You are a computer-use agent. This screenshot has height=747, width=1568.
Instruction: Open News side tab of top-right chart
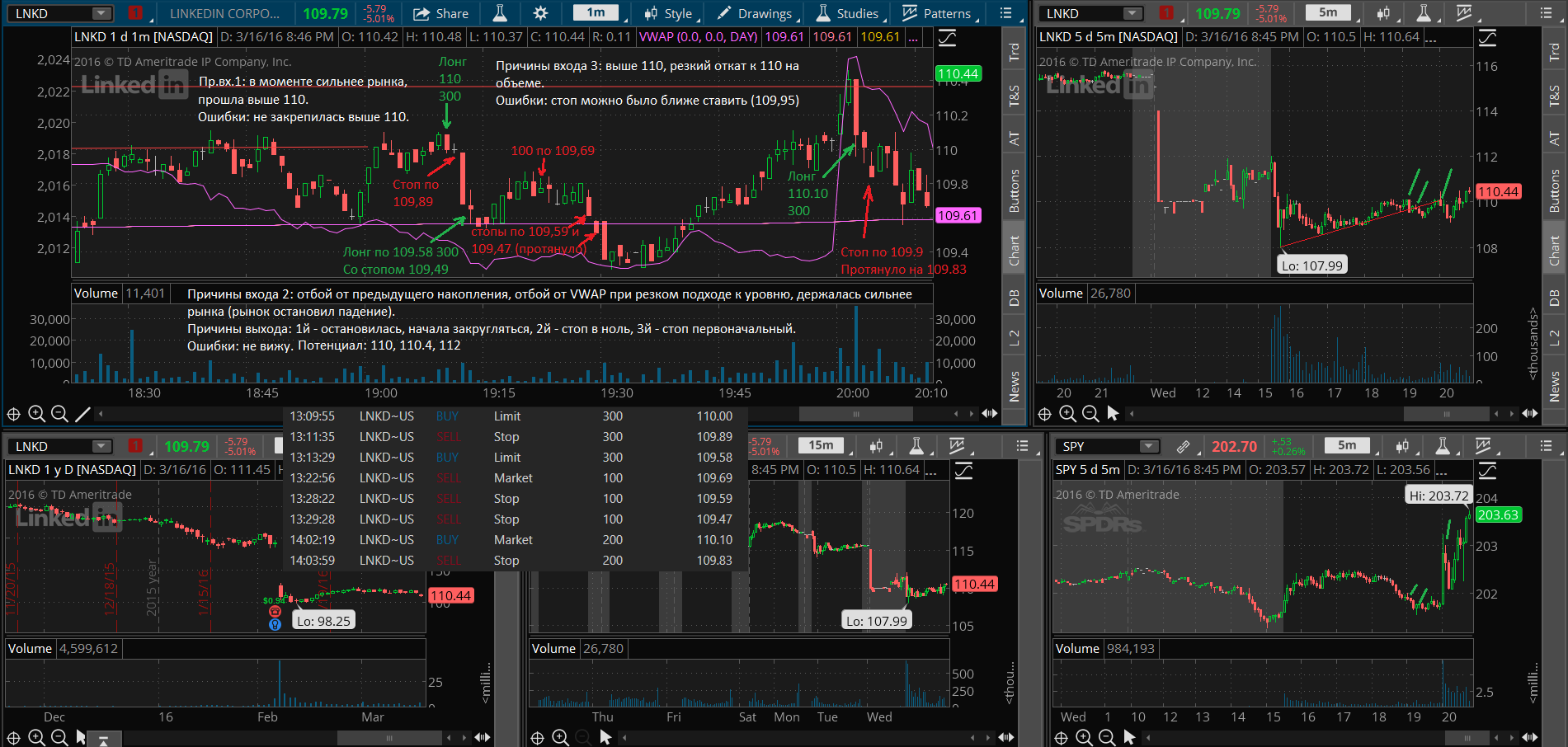tap(1555, 386)
